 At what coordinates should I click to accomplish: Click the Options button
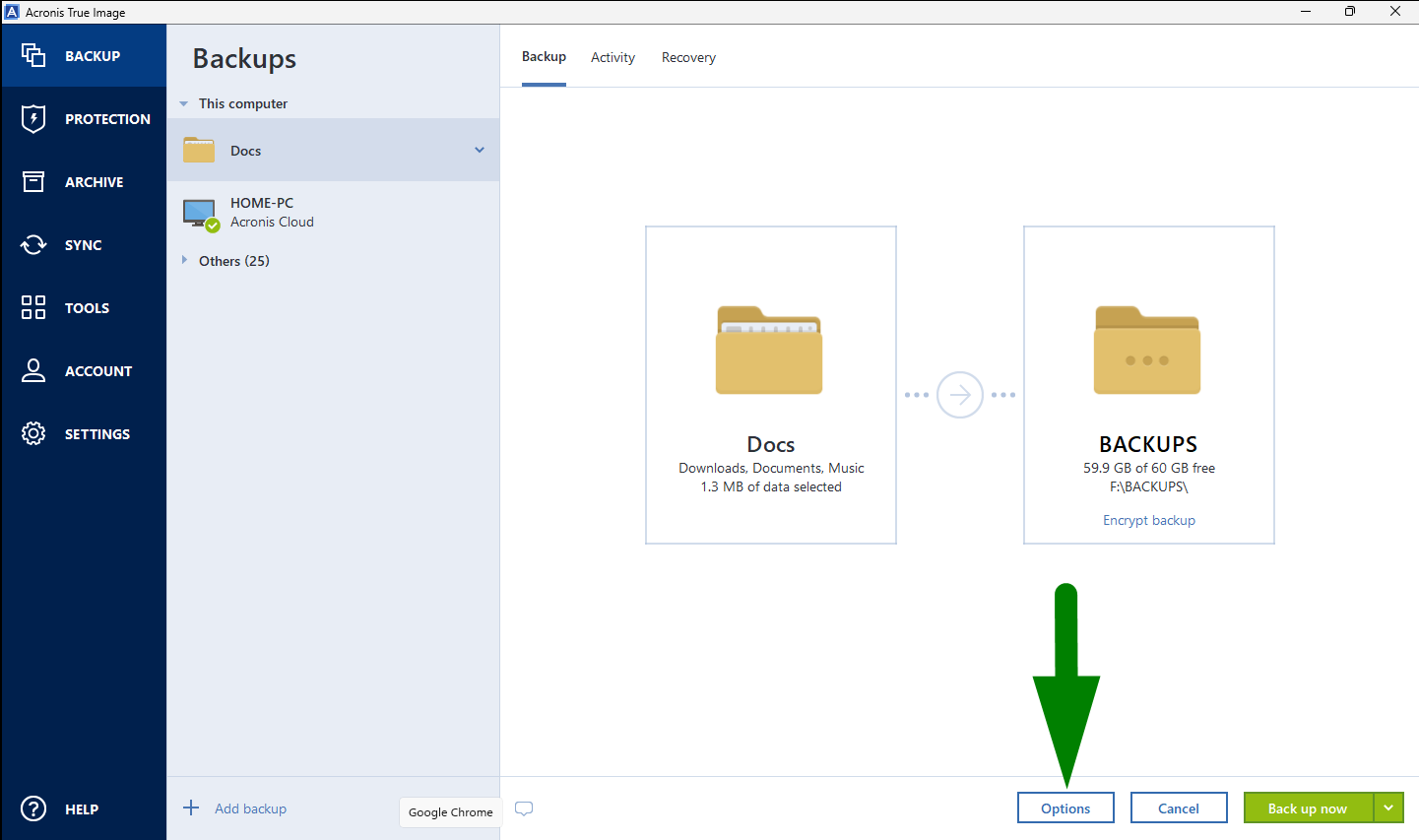(x=1065, y=808)
